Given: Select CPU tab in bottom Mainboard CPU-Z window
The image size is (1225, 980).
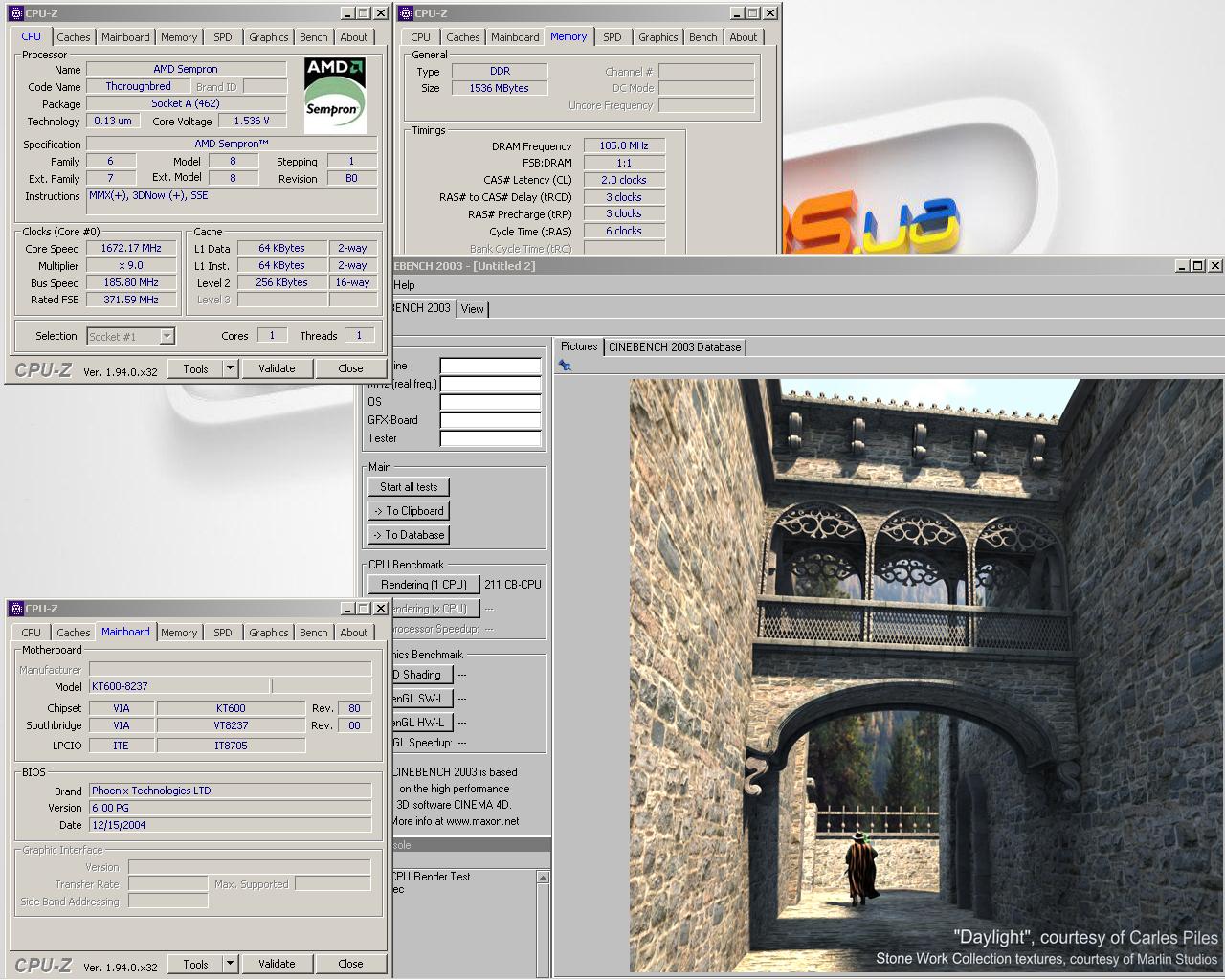Looking at the screenshot, I should [32, 633].
